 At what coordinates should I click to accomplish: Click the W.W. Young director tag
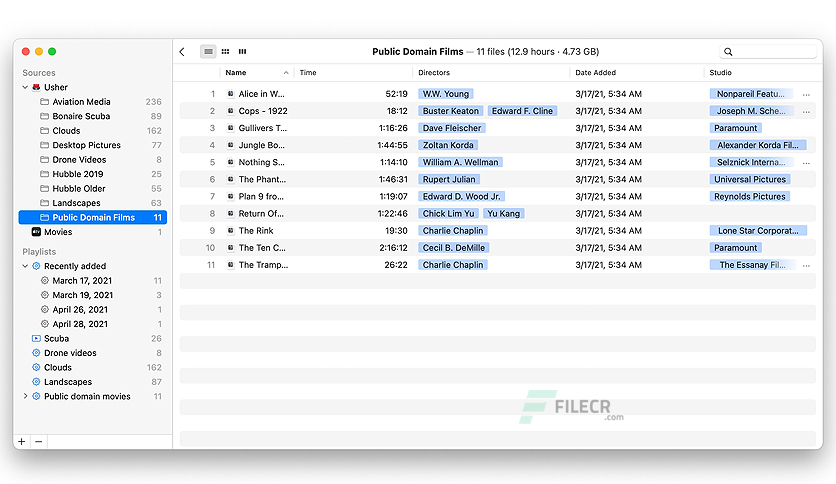pos(446,94)
